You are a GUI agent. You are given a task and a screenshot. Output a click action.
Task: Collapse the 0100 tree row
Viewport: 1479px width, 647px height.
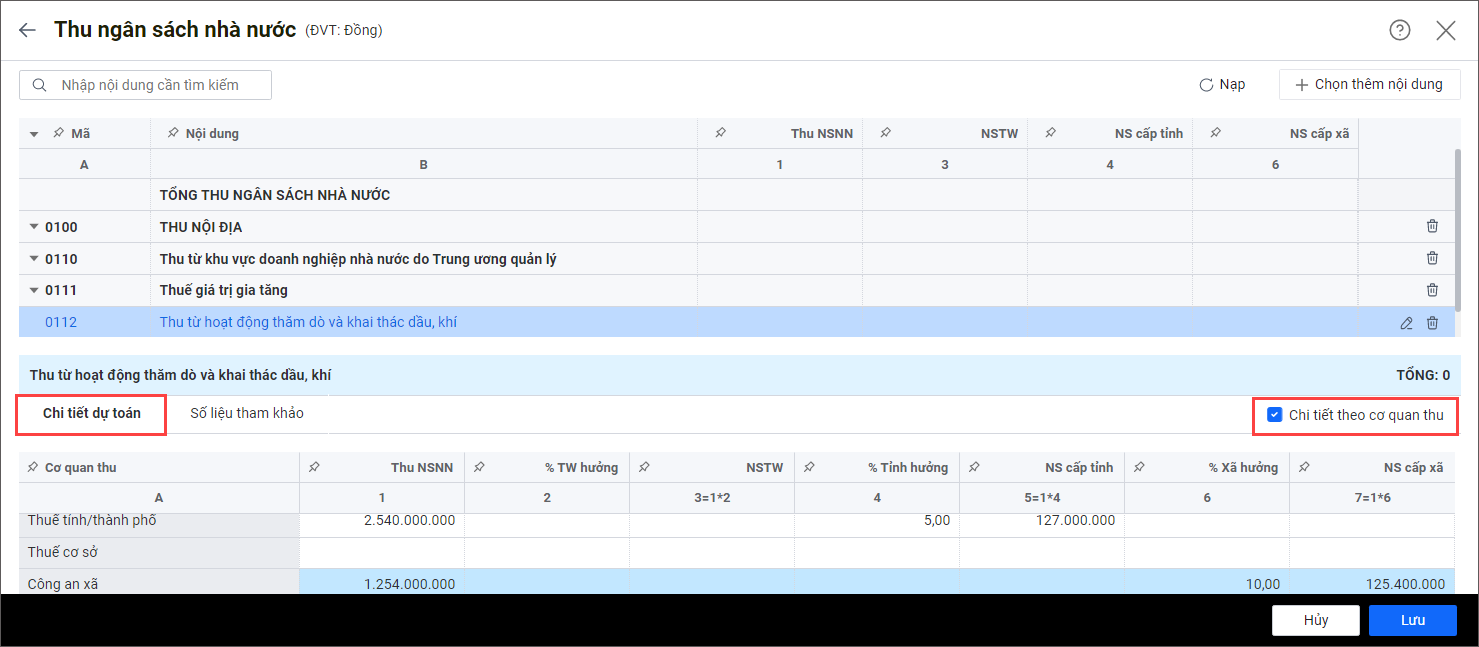point(34,227)
